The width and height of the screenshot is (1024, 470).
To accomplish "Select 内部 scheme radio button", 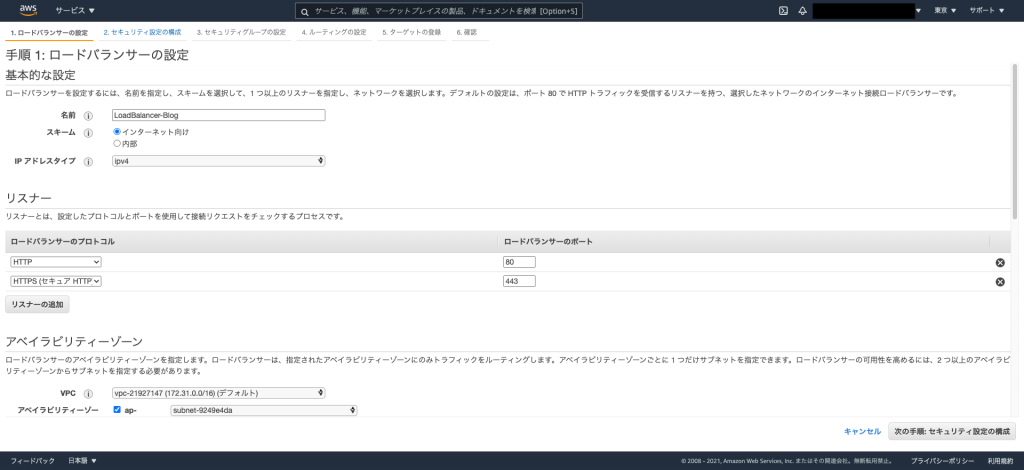I will click(117, 143).
